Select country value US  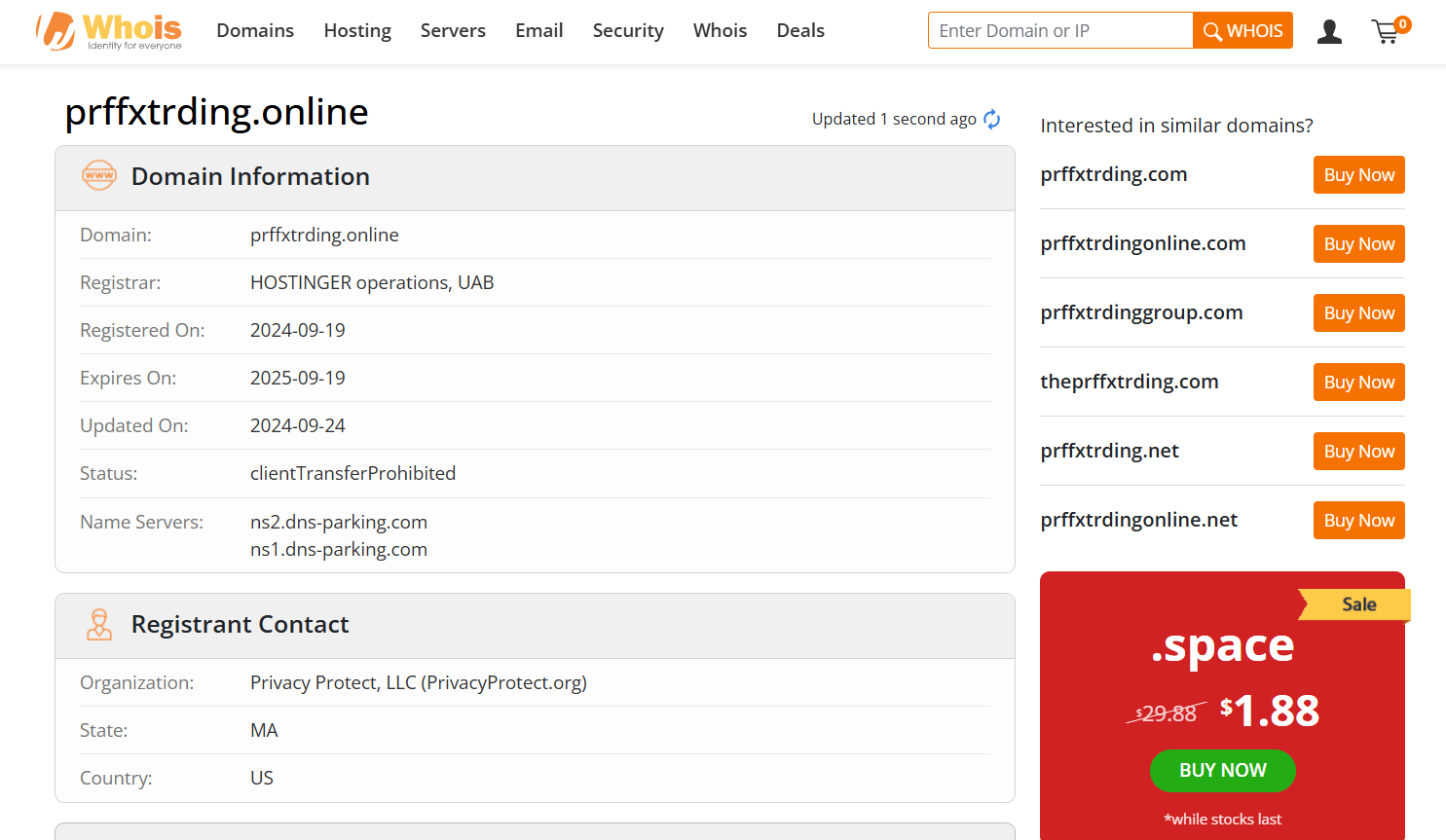pos(262,778)
